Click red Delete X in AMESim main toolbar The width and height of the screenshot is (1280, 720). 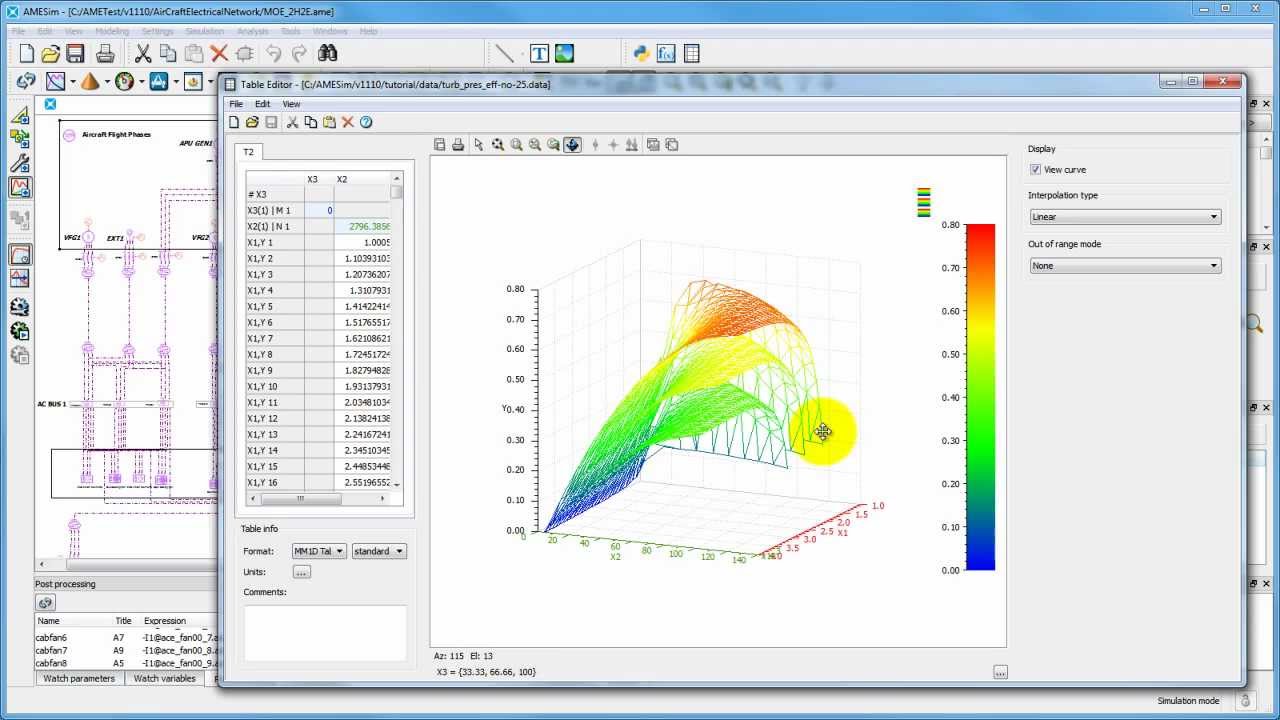219,54
